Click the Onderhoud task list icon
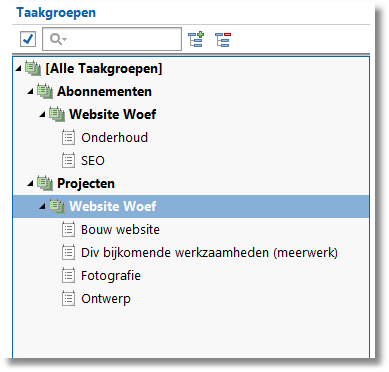389x372 pixels. point(68,138)
